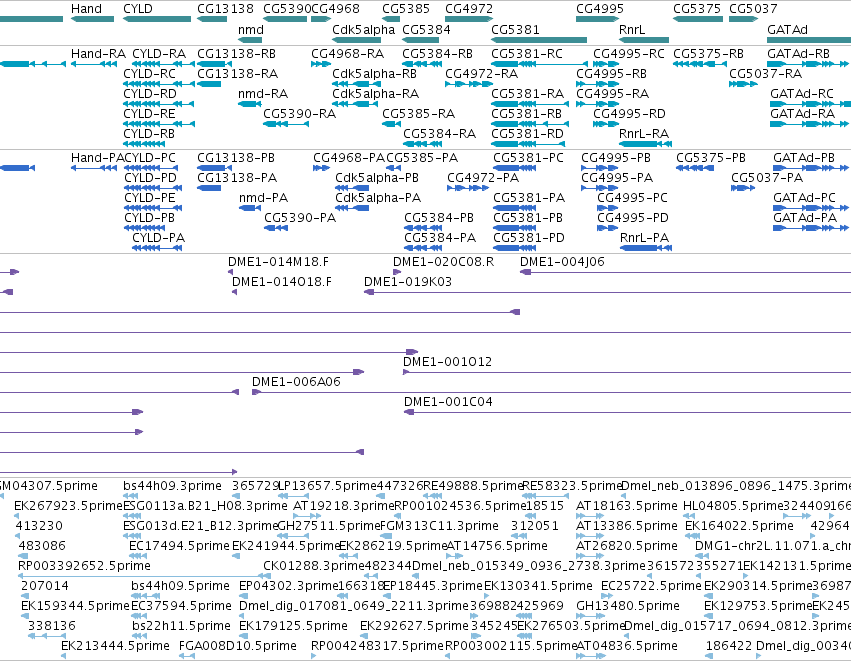
Task: Select the CG5037-PA protein label
Action: [x=767, y=178]
